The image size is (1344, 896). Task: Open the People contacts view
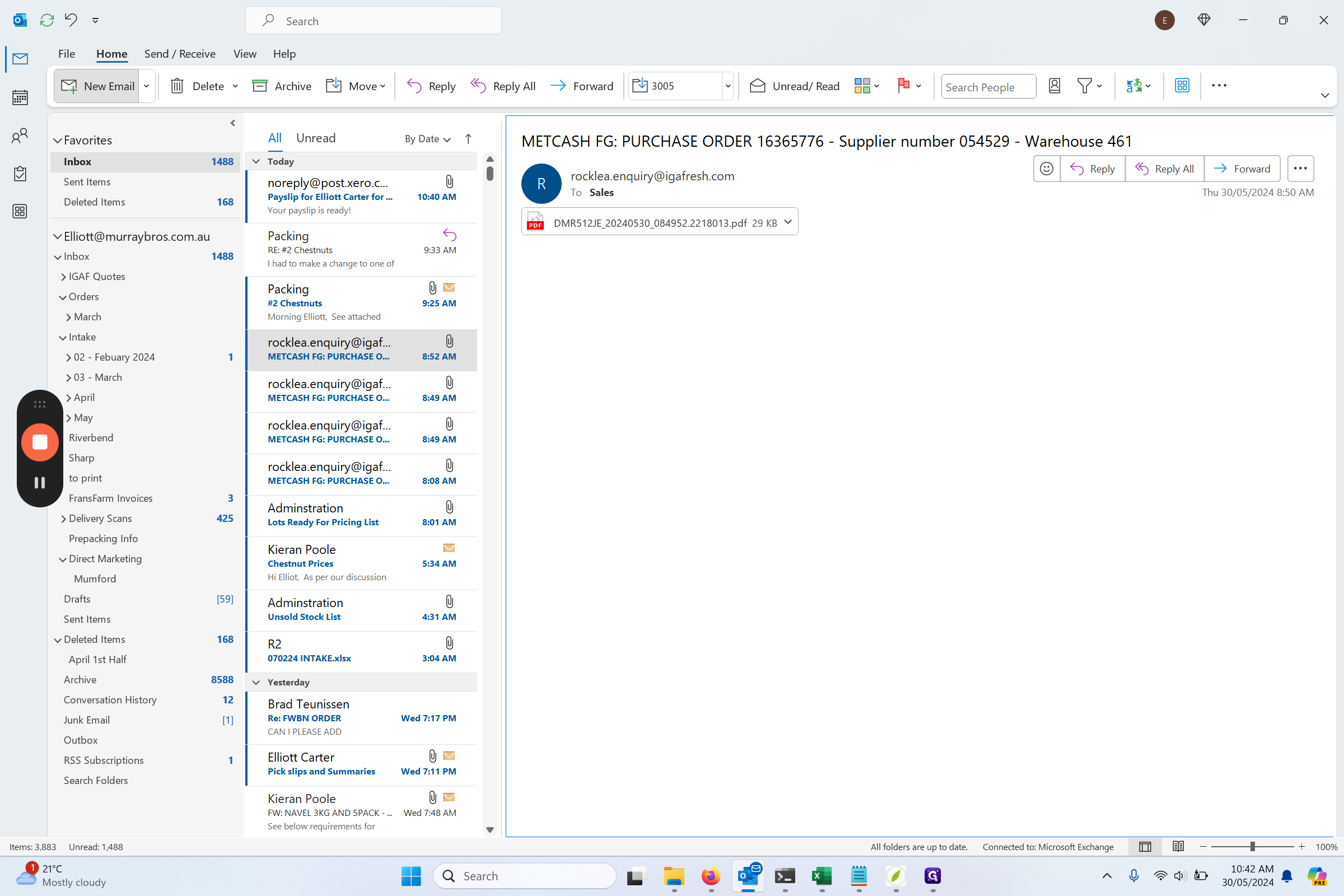(20, 136)
